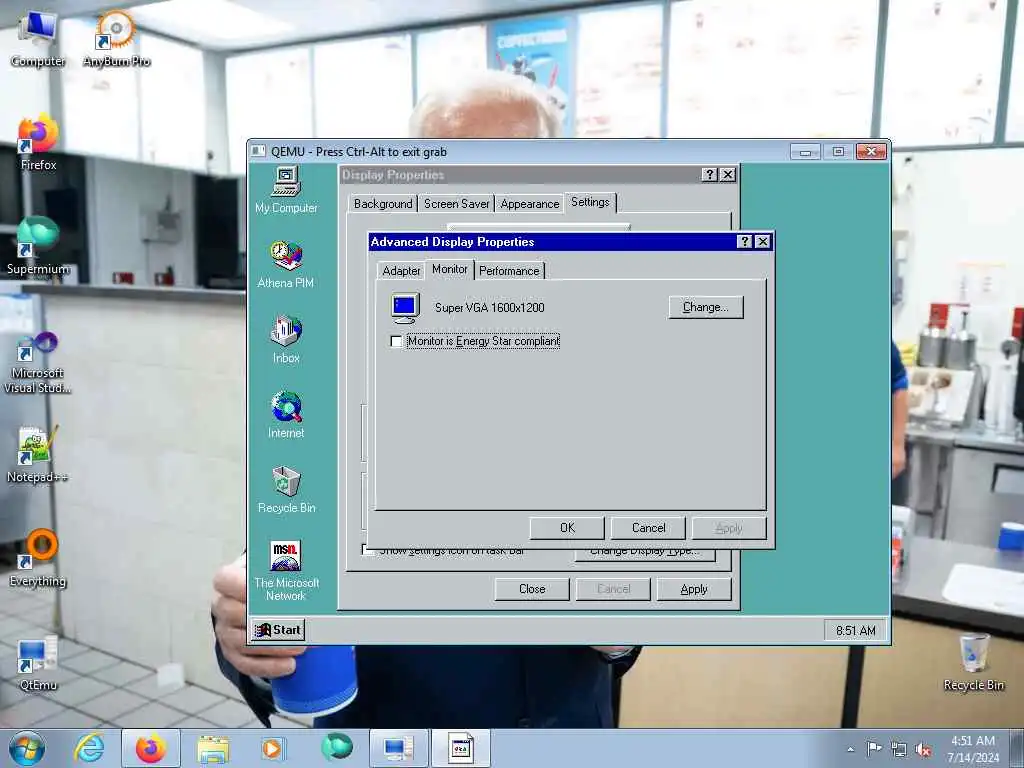Launch AnyBurn Pro desktop shortcut
The width and height of the screenshot is (1024, 768).
116,39
